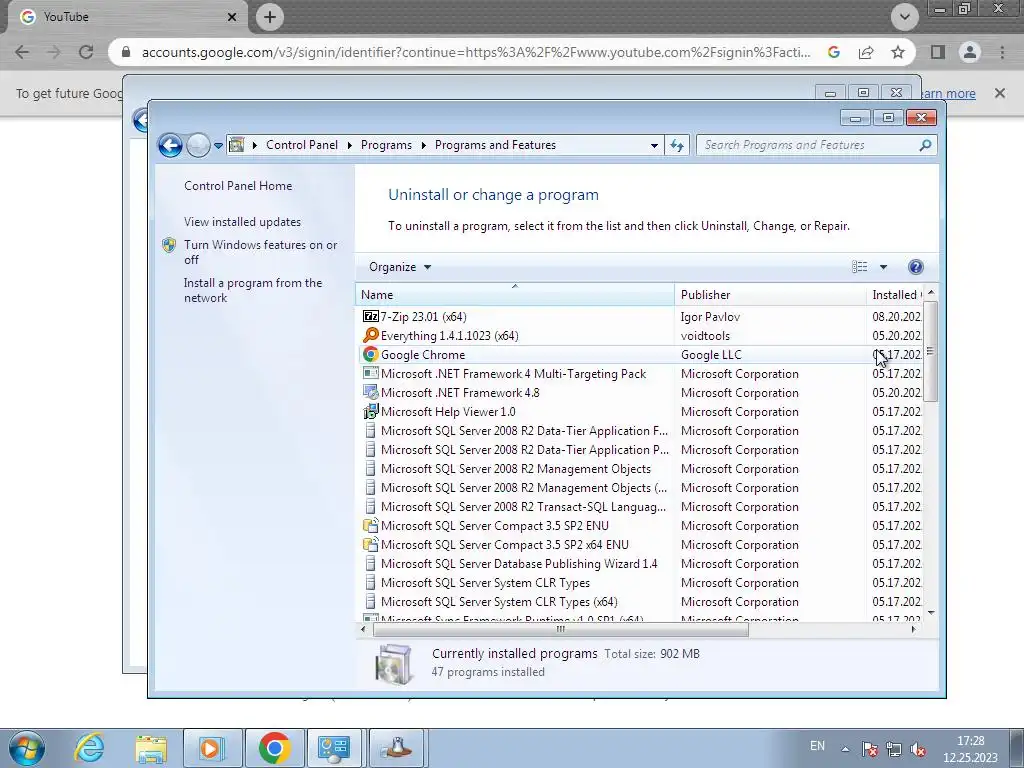Image resolution: width=1024 pixels, height=768 pixels.
Task: Click the Programs and Features breadcrumb
Action: click(495, 145)
